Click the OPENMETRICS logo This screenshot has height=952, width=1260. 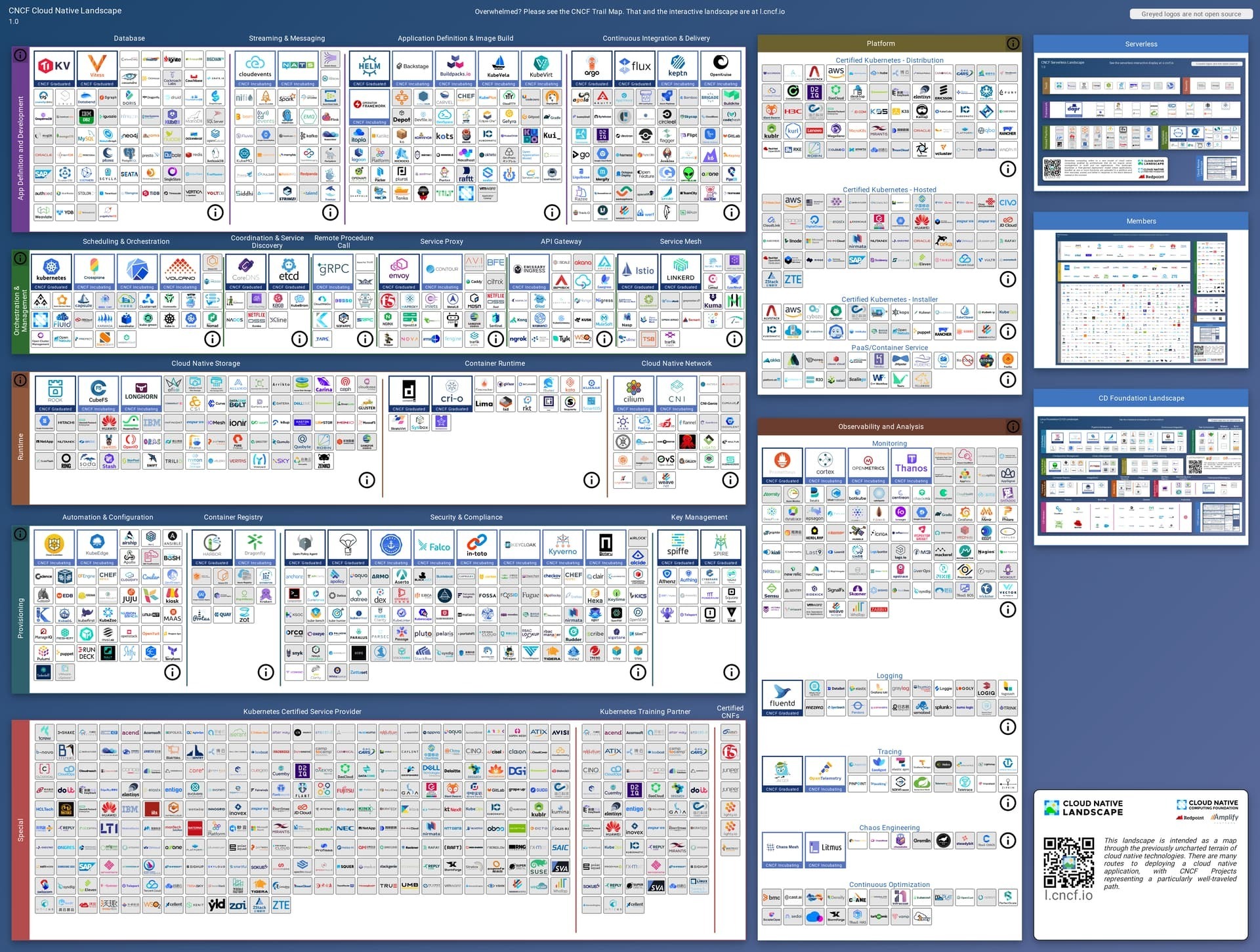coord(868,466)
